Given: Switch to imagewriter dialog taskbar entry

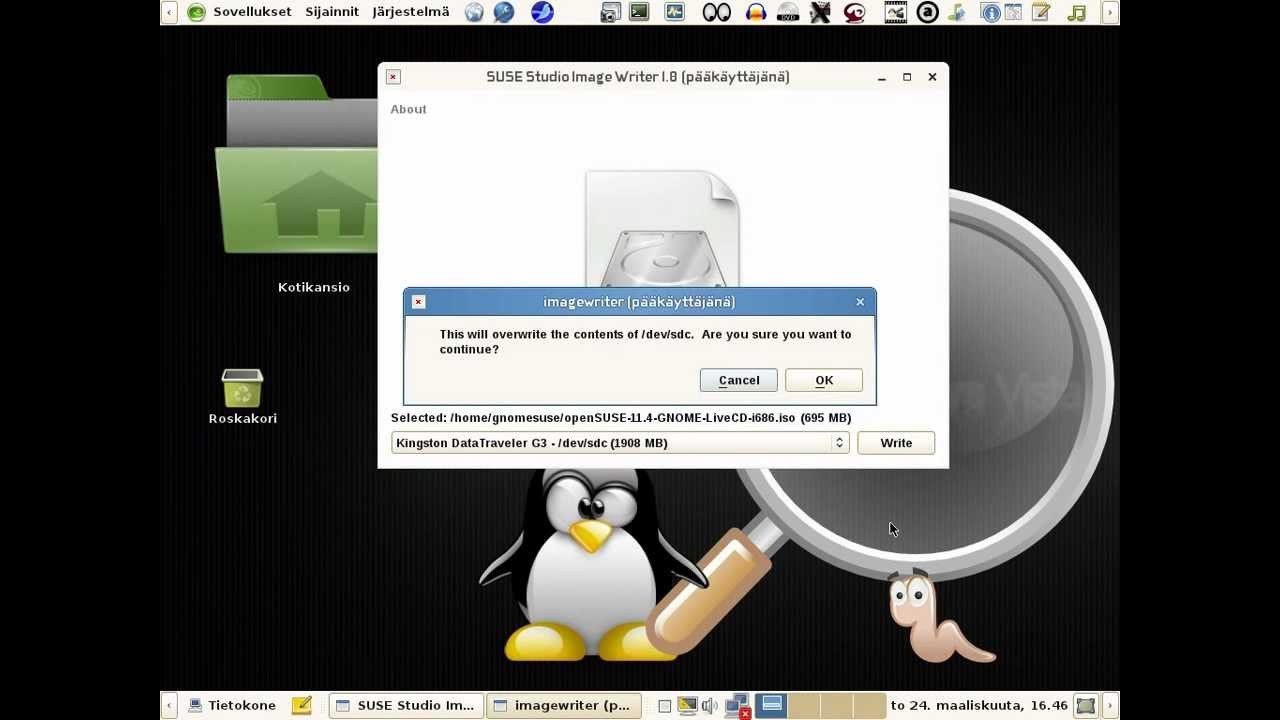Looking at the screenshot, I should point(564,705).
